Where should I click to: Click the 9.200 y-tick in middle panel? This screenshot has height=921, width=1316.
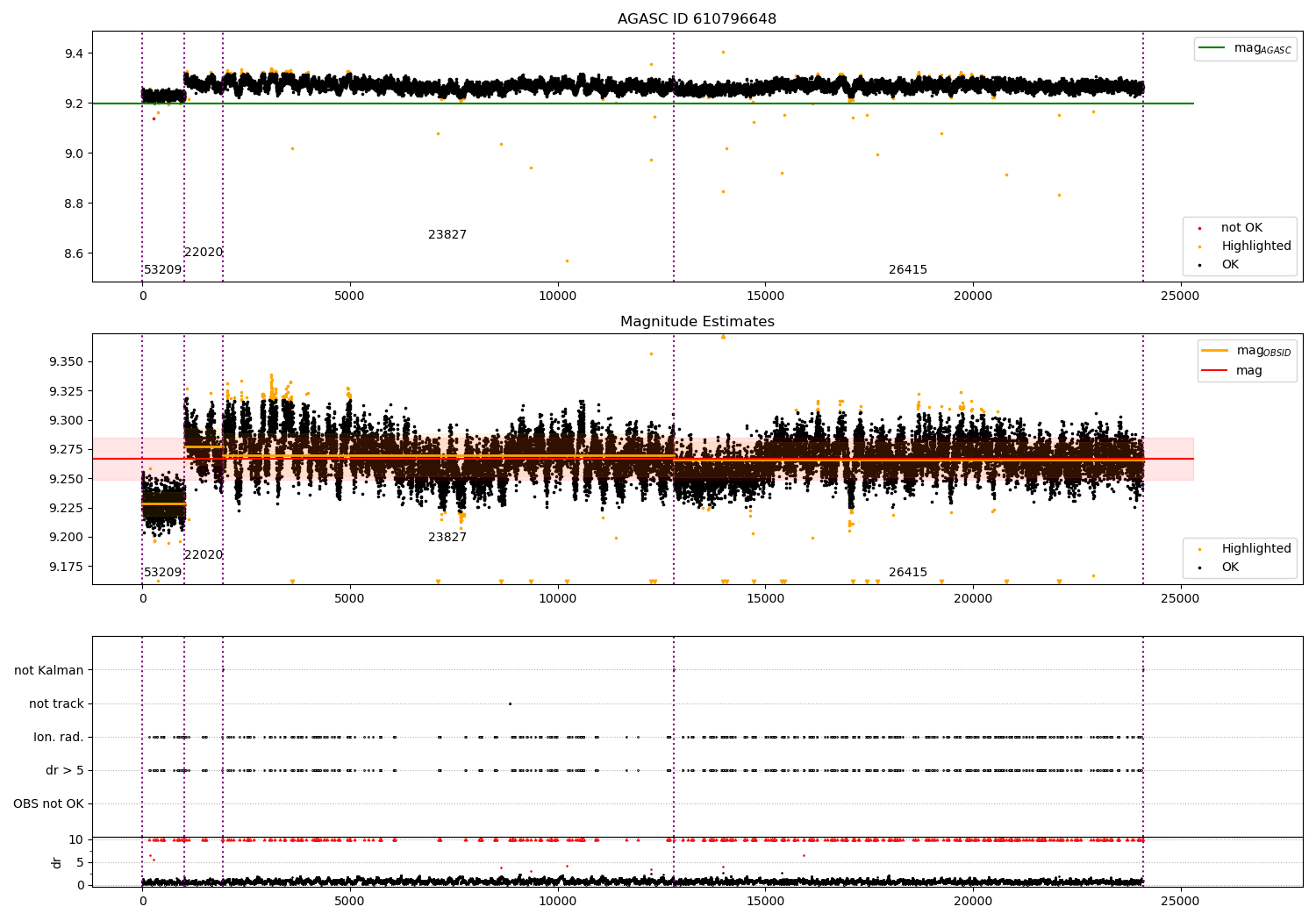coord(67,538)
